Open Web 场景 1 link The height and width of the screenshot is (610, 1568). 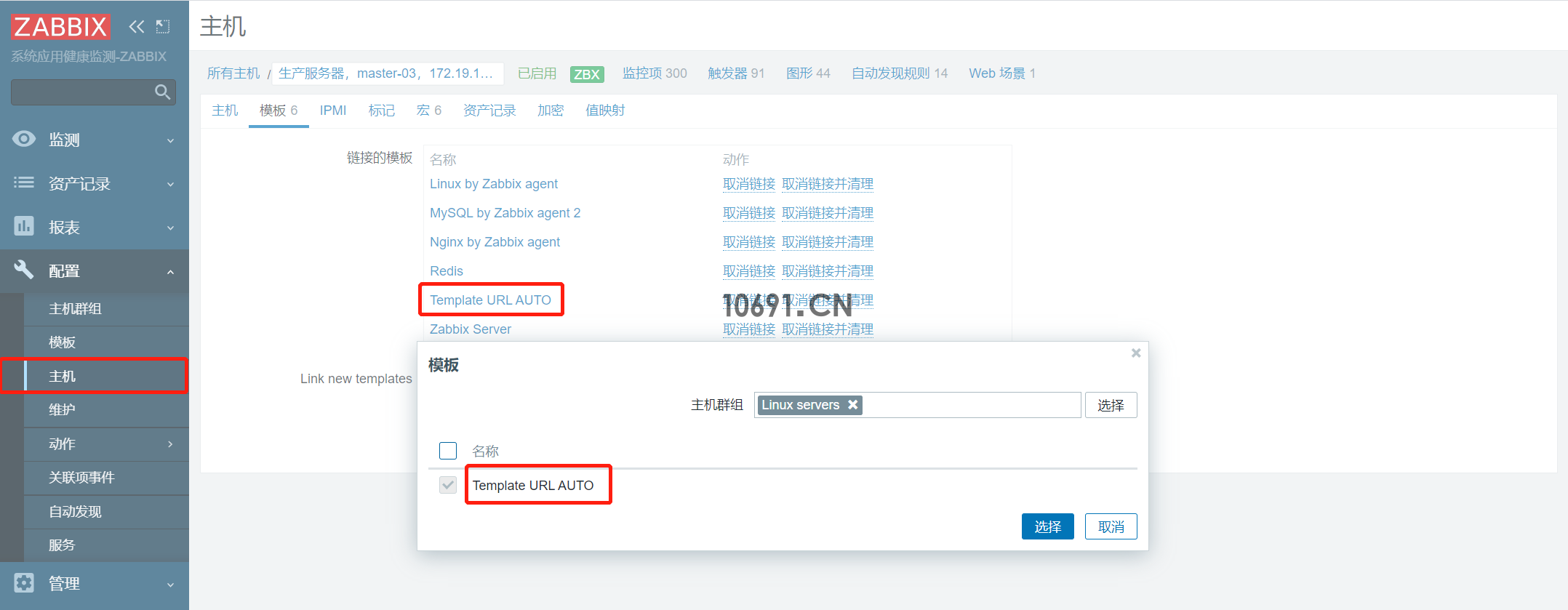pyautogui.click(x=1002, y=73)
